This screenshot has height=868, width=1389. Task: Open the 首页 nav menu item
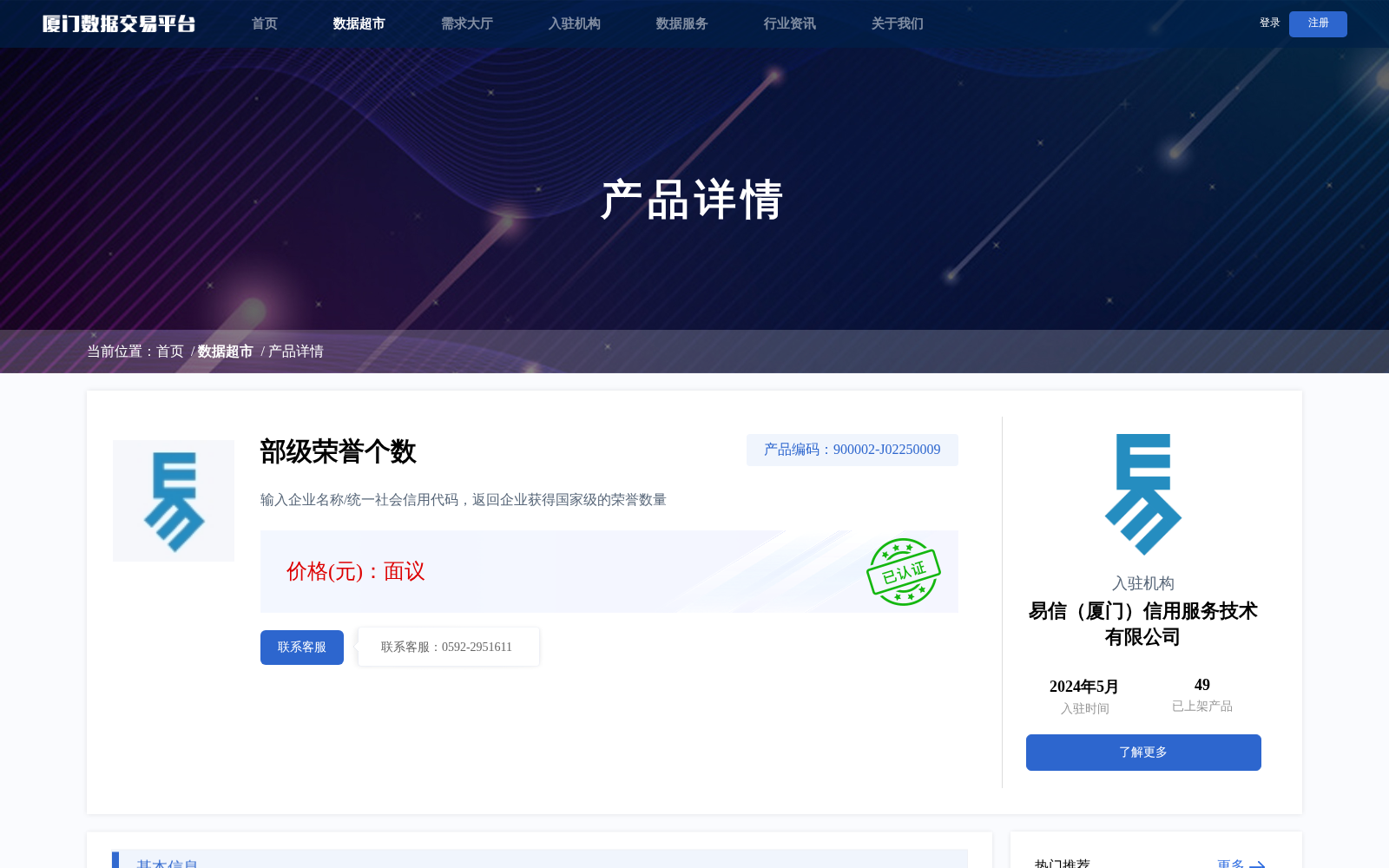[265, 23]
